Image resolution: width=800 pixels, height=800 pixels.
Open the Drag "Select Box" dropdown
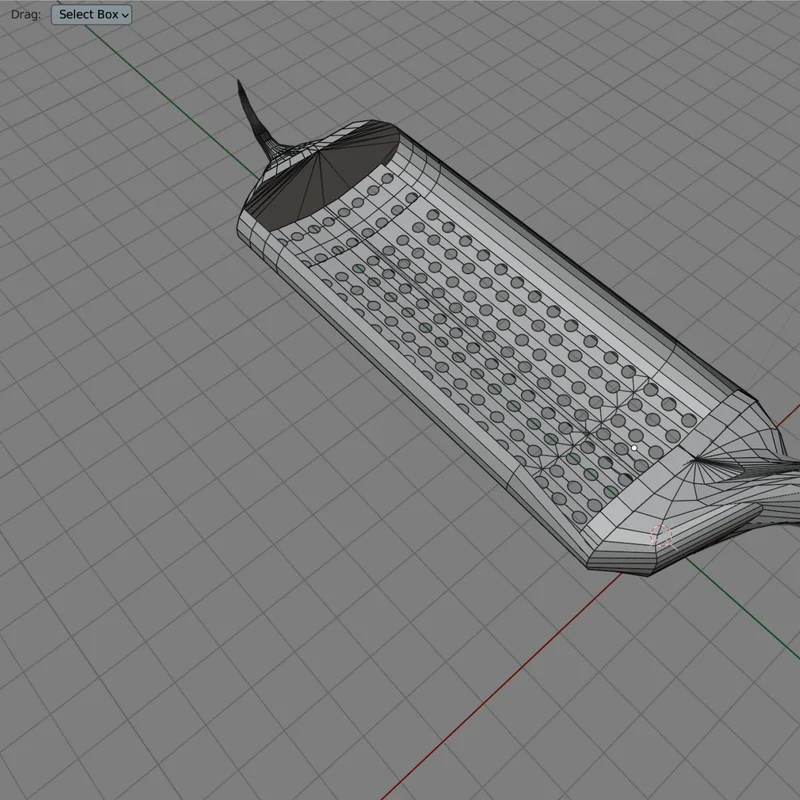(91, 15)
